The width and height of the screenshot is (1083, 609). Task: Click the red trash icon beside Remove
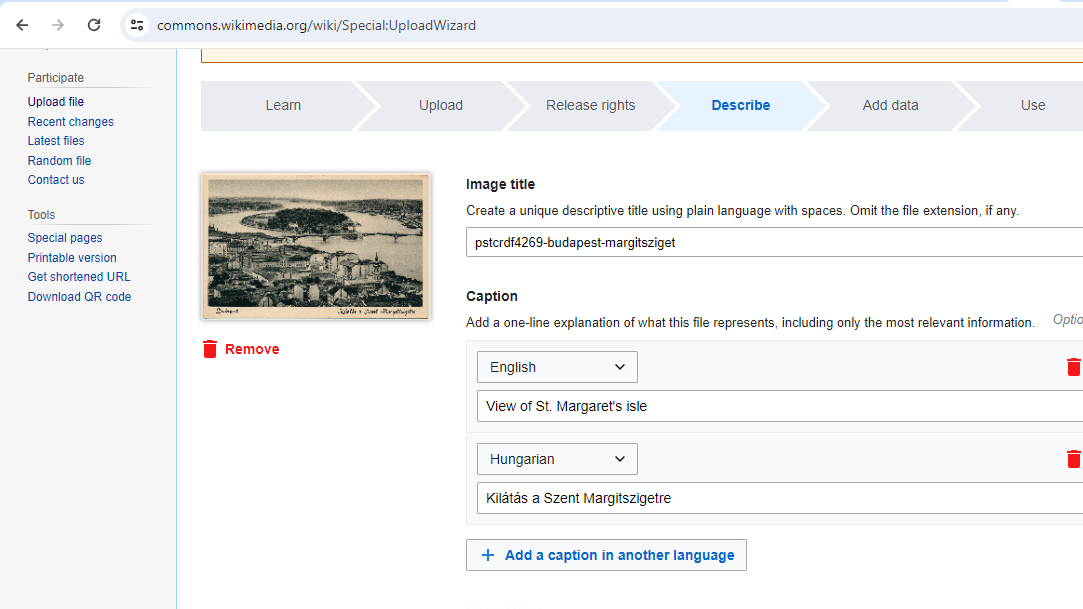coord(210,349)
